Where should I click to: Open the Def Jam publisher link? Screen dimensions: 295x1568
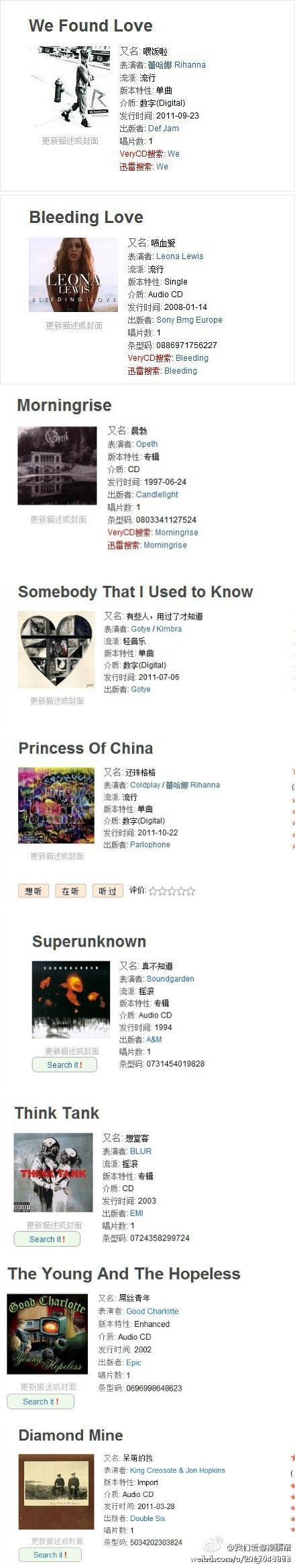tap(164, 128)
